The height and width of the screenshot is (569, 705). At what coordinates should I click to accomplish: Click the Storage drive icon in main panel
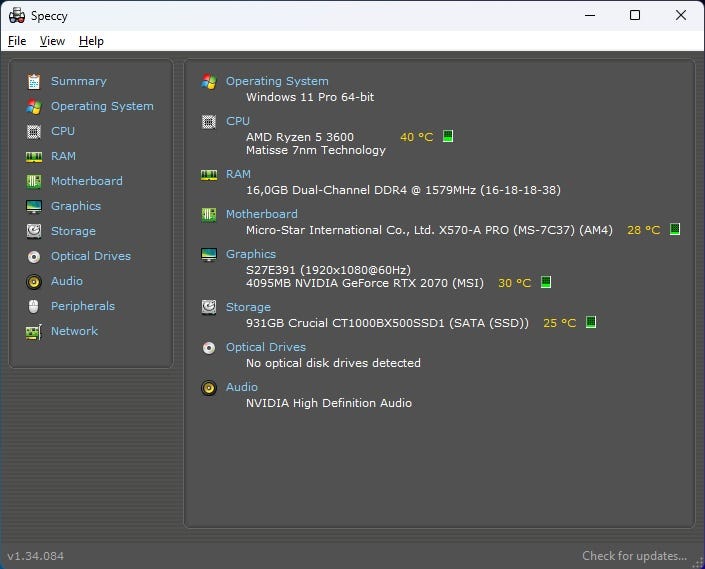209,307
